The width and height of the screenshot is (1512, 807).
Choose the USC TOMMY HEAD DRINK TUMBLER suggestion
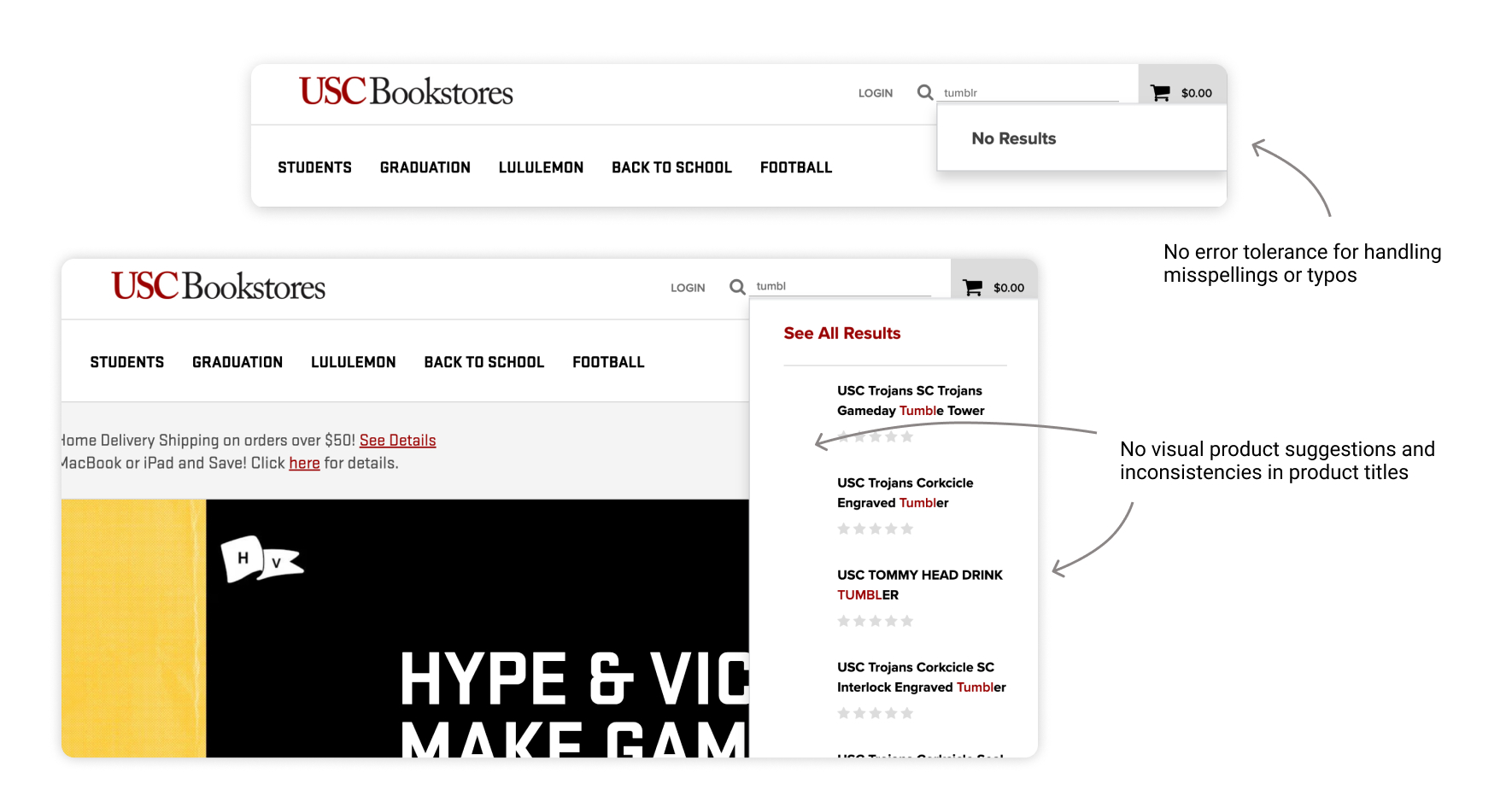click(x=919, y=585)
